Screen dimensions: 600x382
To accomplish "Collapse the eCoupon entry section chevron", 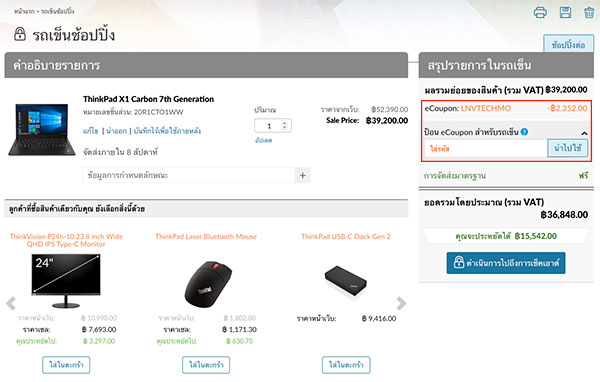I will pyautogui.click(x=584, y=133).
